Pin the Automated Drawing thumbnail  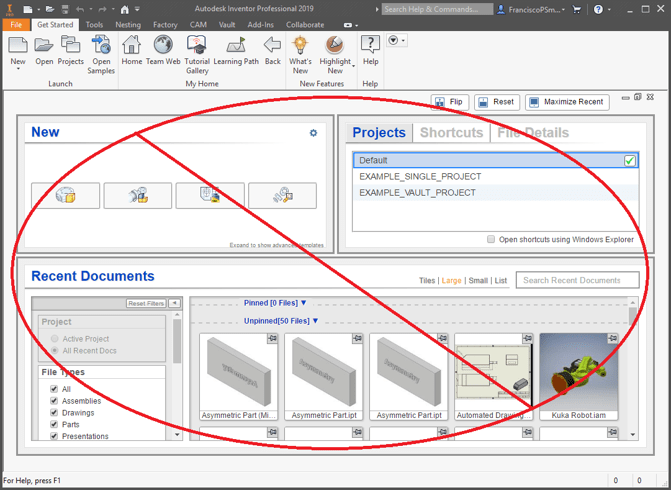click(x=528, y=339)
